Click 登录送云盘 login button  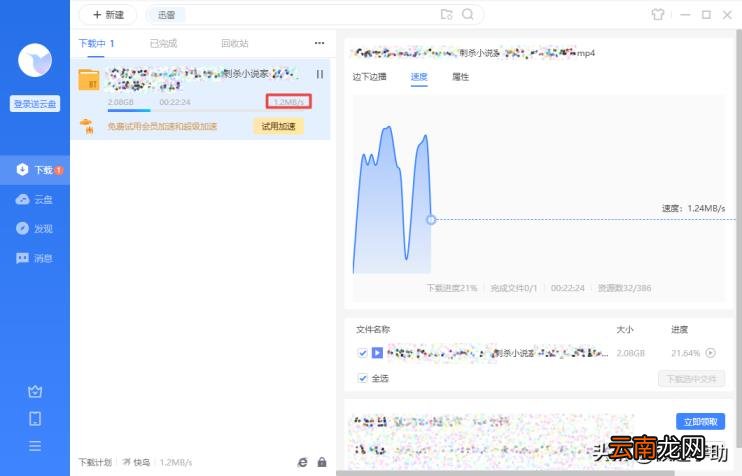click(35, 104)
